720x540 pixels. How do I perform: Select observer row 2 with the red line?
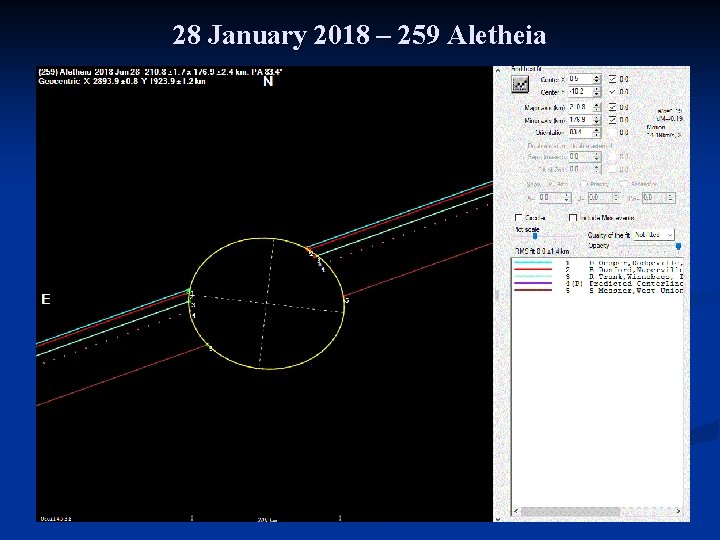[x=598, y=270]
